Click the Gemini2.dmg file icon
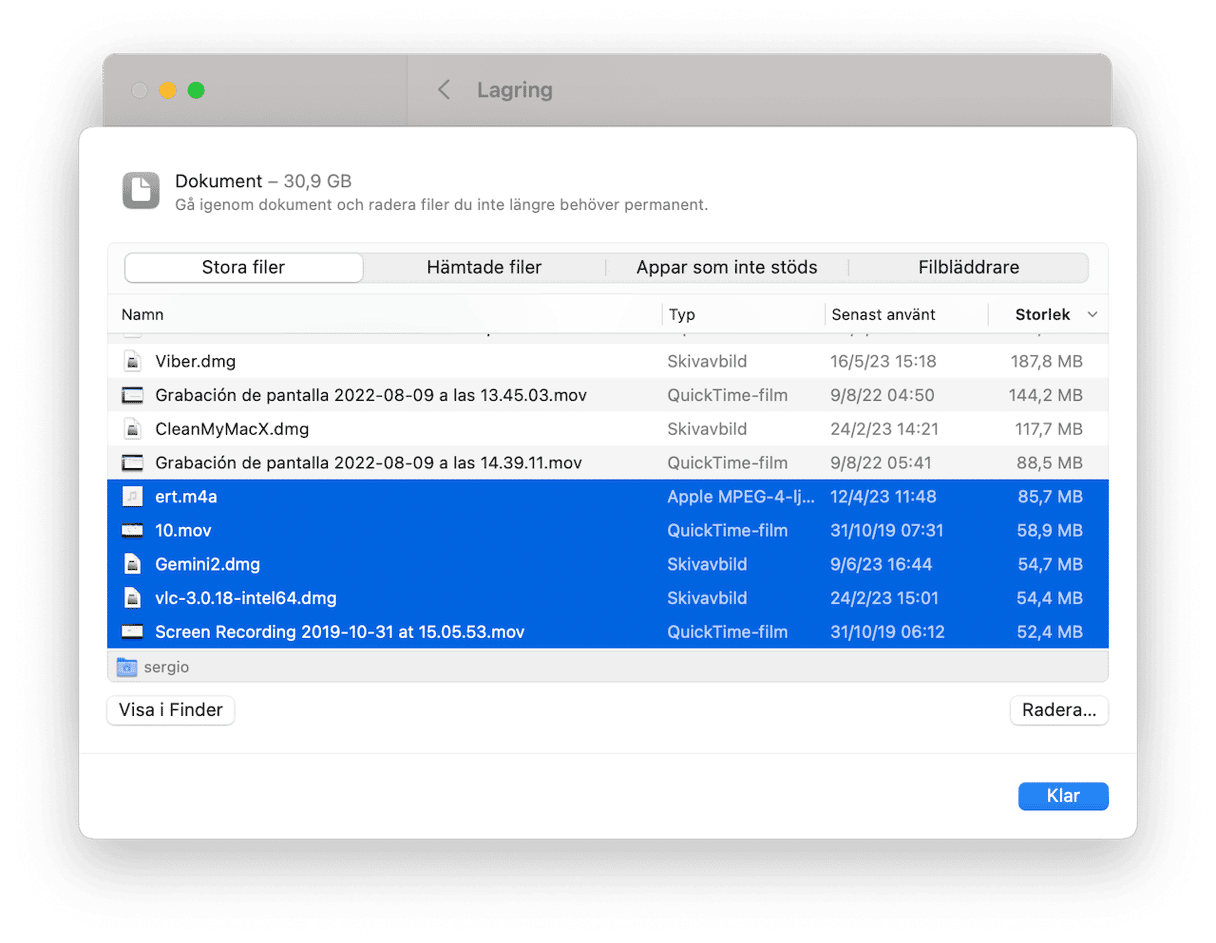 coord(132,565)
